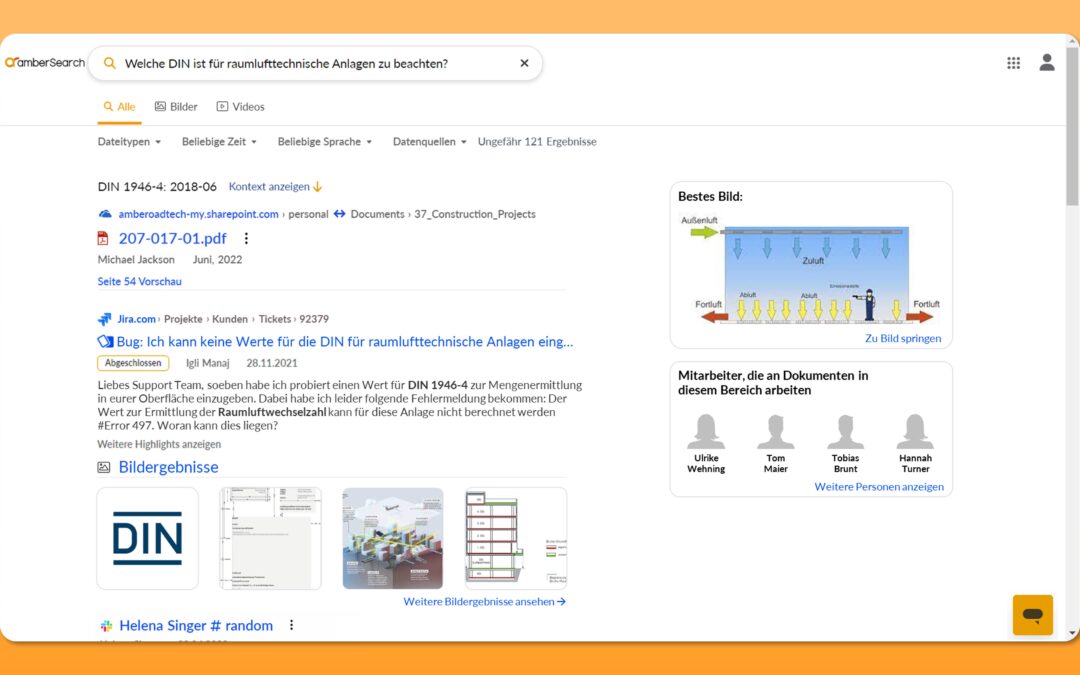Clear the search query with the X

(524, 63)
